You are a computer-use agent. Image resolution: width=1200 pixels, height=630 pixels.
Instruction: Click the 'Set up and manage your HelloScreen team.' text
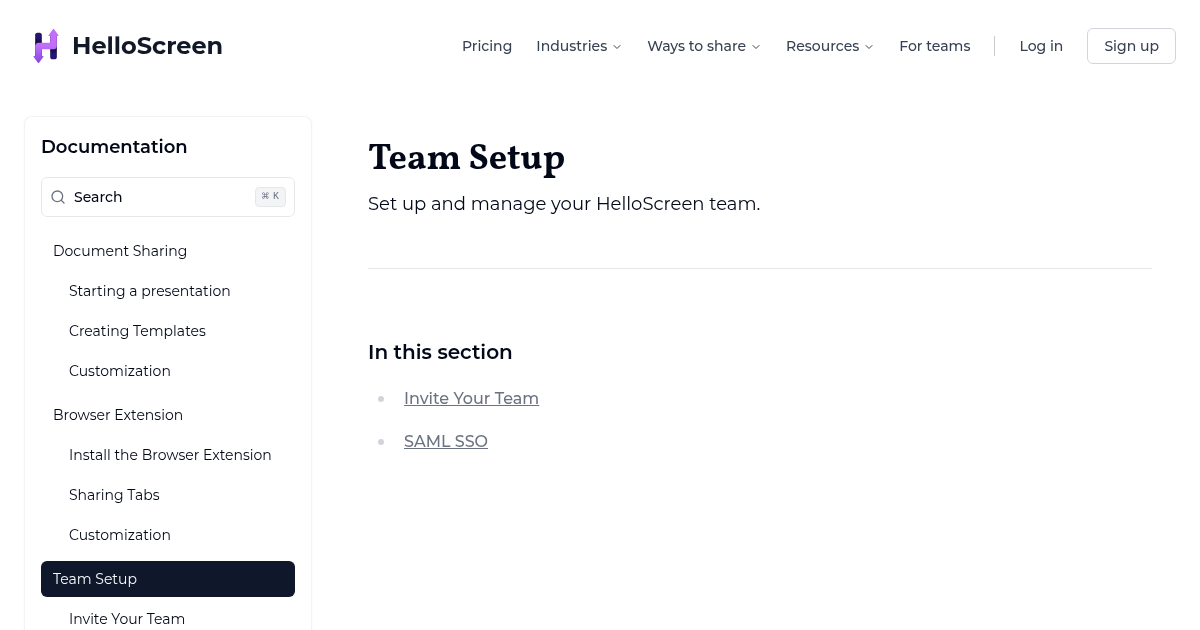(x=564, y=204)
